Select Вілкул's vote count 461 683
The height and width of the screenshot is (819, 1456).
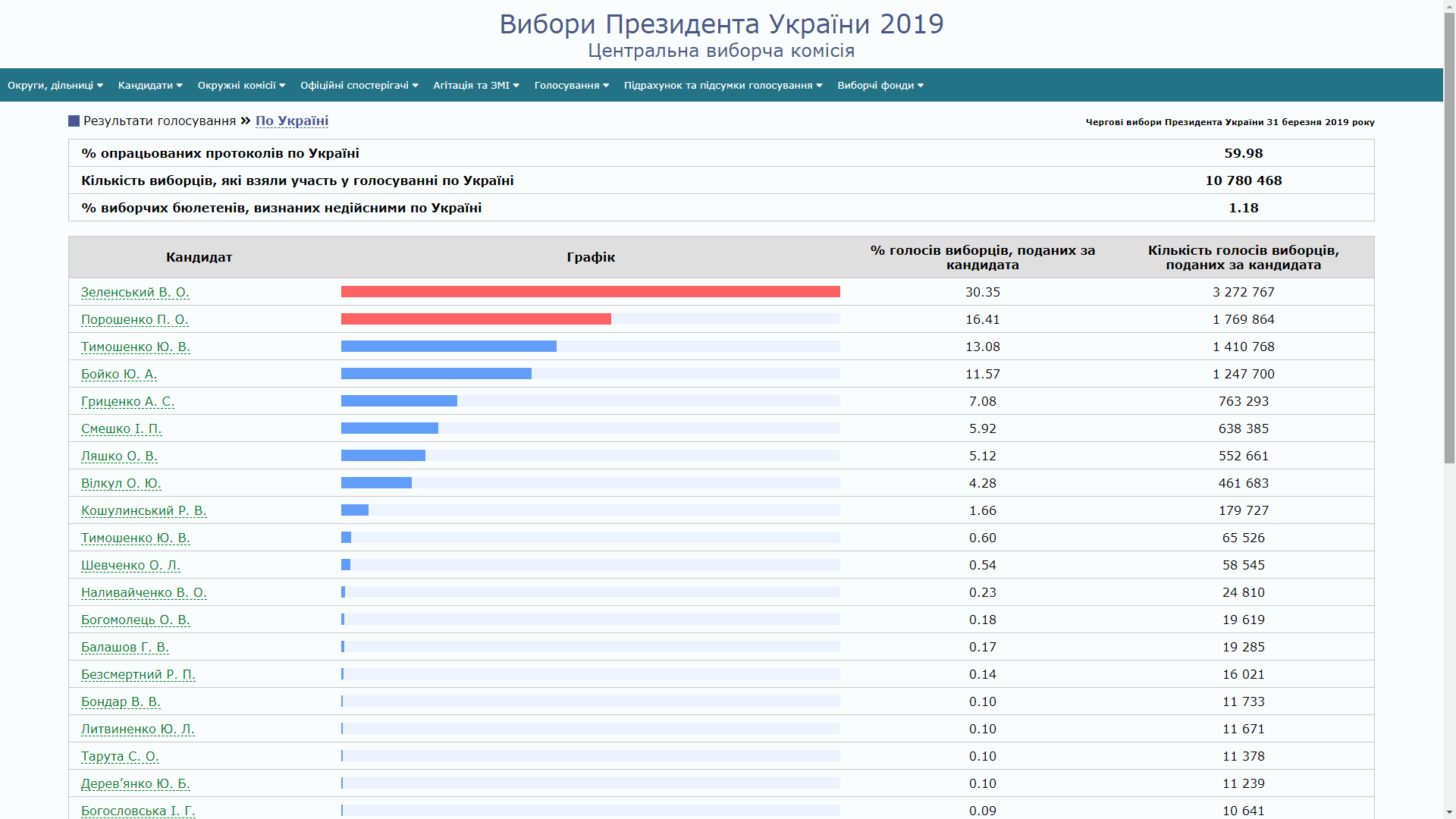click(x=1244, y=483)
